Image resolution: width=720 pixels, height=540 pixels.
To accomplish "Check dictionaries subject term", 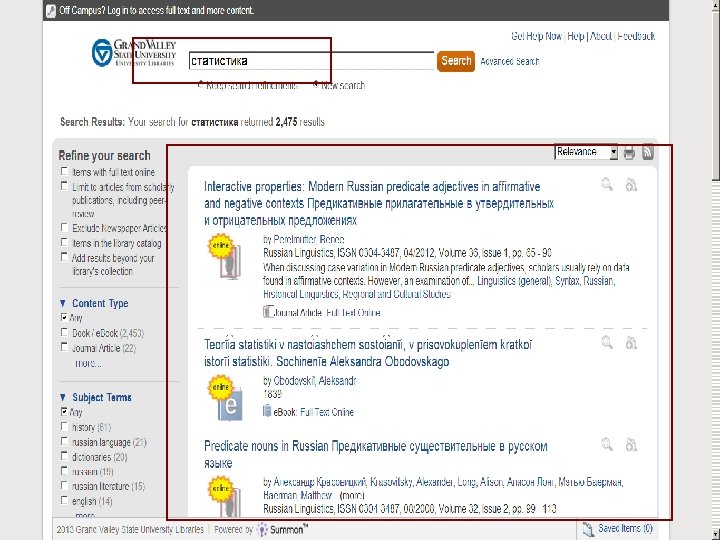I will tap(64, 456).
